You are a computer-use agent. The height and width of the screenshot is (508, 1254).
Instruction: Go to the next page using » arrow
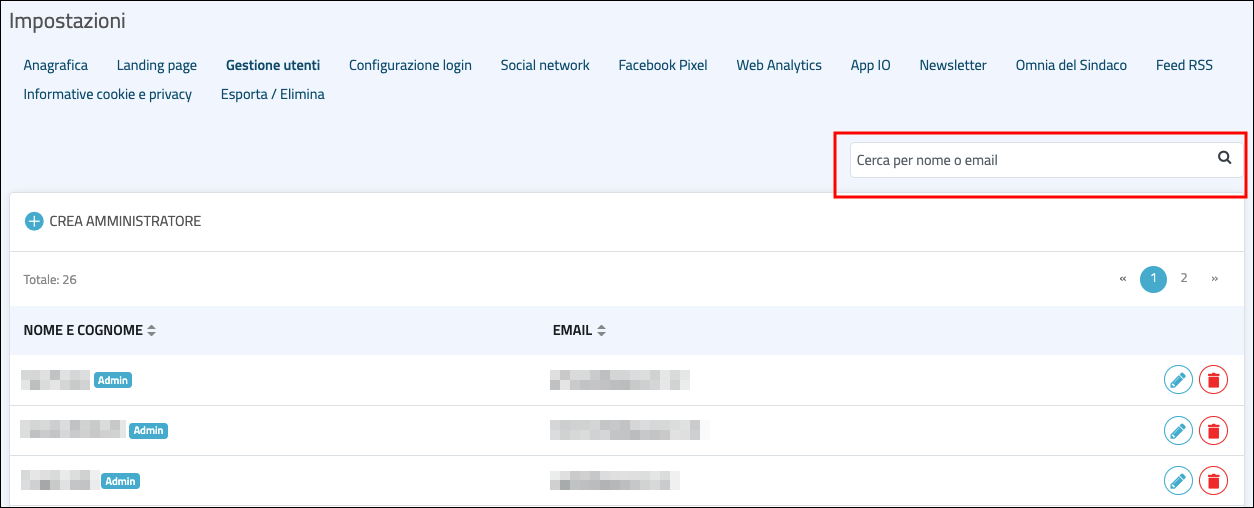pos(1214,279)
